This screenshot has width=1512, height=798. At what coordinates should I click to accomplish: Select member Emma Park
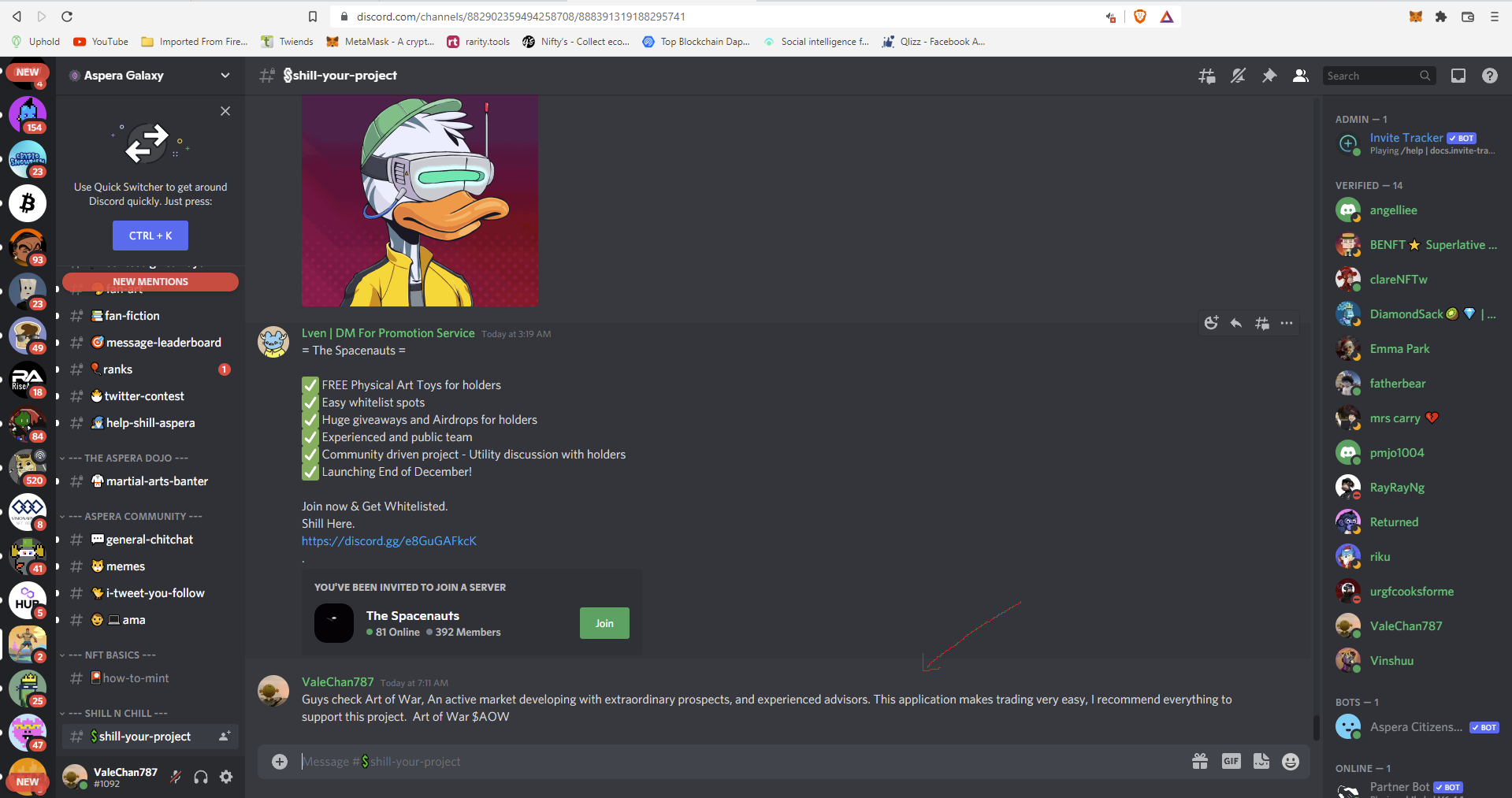1417,349
